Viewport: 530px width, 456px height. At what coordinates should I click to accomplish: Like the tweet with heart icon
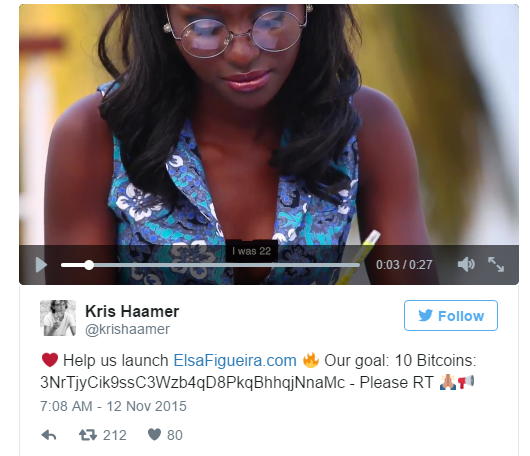[154, 434]
